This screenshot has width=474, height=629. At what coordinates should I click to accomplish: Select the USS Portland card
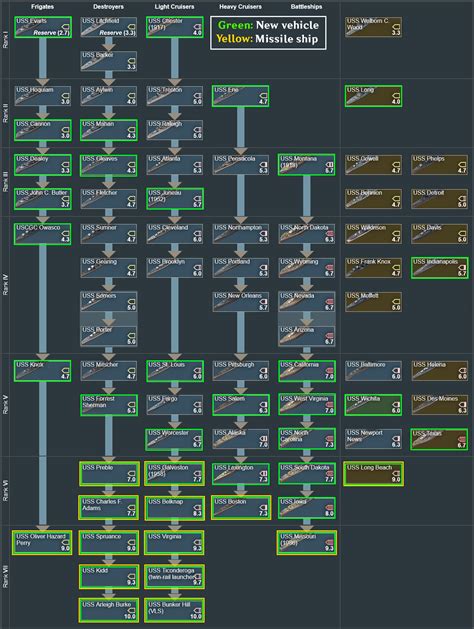click(x=241, y=268)
